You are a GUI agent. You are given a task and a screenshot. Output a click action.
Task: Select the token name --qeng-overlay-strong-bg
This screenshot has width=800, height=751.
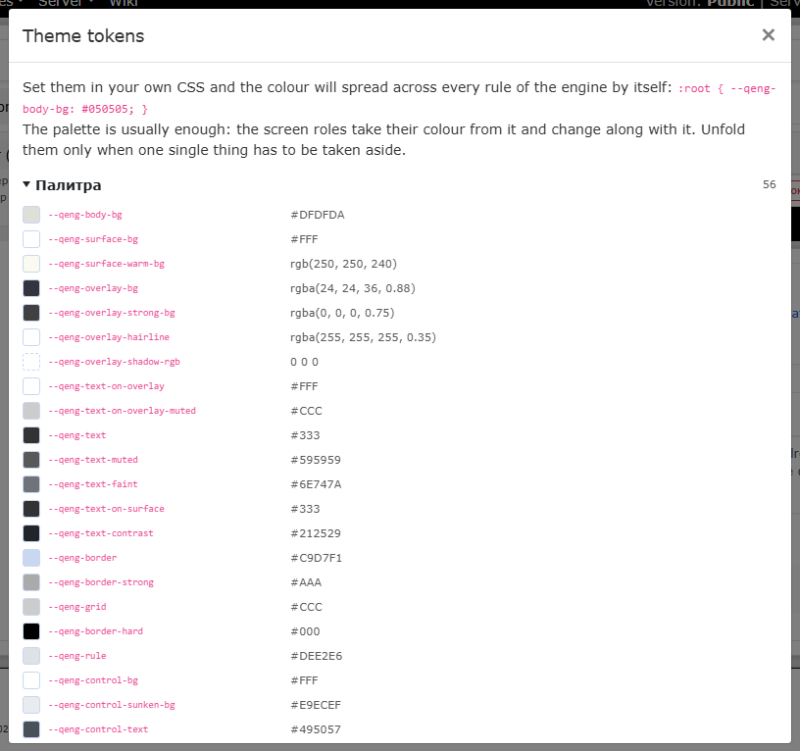pyautogui.click(x=112, y=313)
